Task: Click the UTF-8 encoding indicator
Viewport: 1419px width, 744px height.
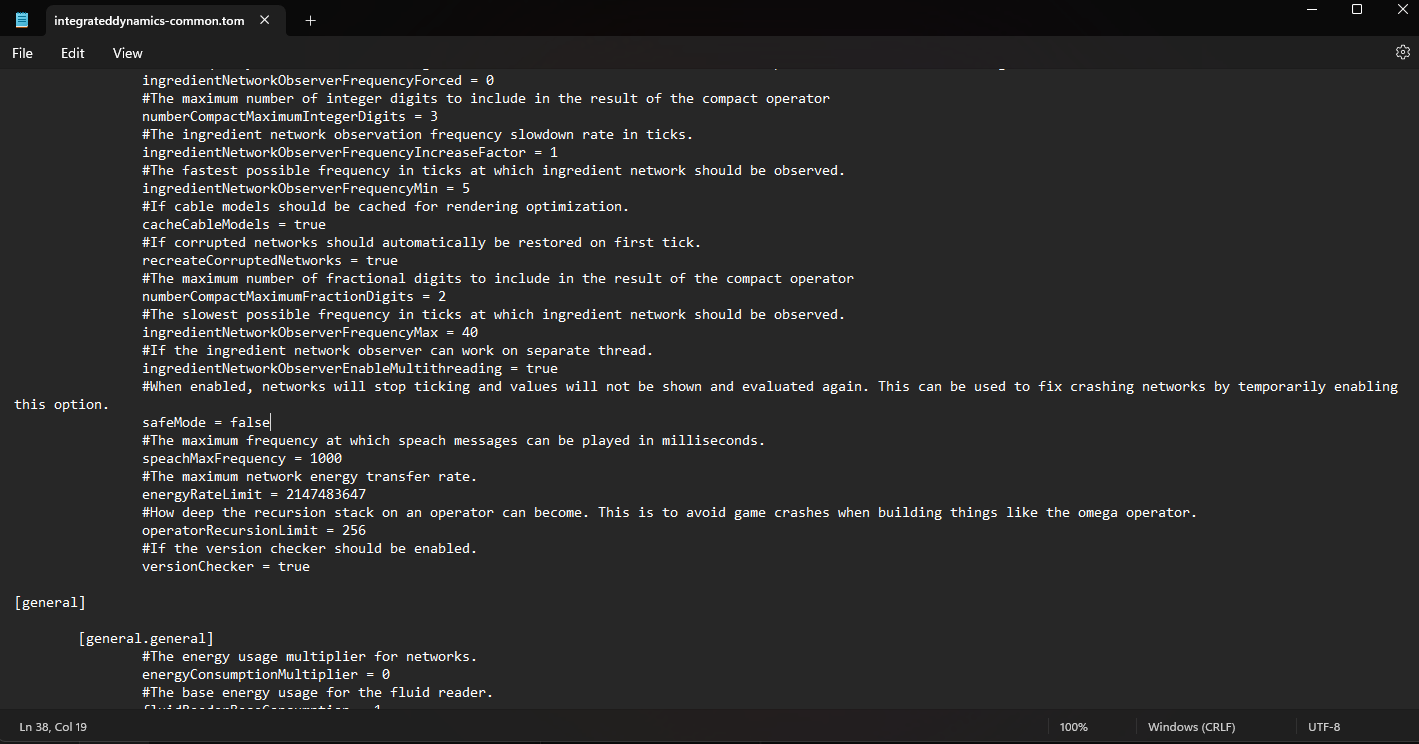Action: point(1323,726)
